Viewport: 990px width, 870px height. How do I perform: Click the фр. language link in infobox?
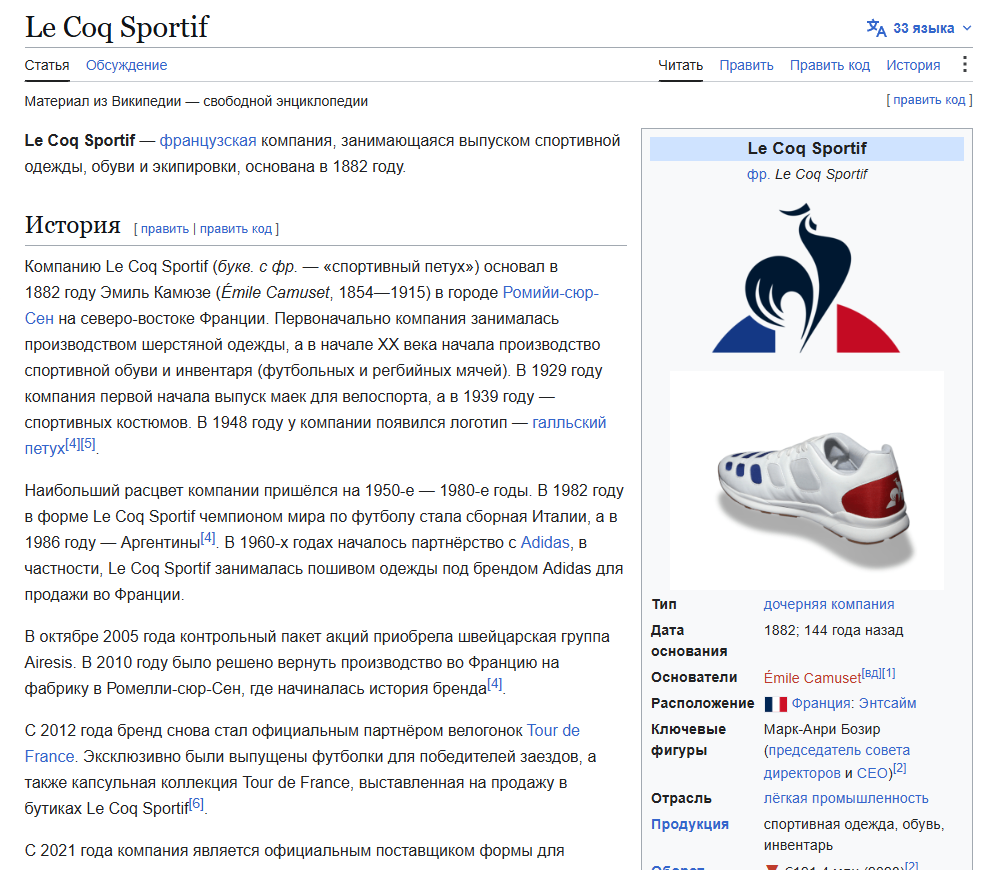[758, 174]
